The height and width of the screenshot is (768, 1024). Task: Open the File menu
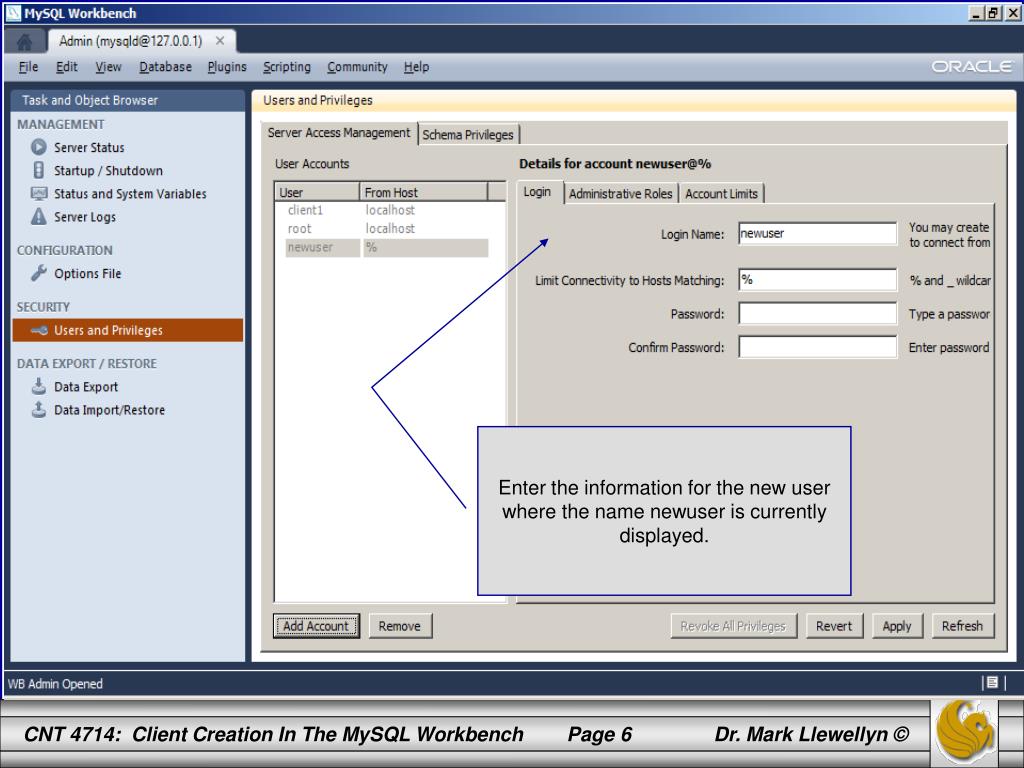pyautogui.click(x=28, y=67)
